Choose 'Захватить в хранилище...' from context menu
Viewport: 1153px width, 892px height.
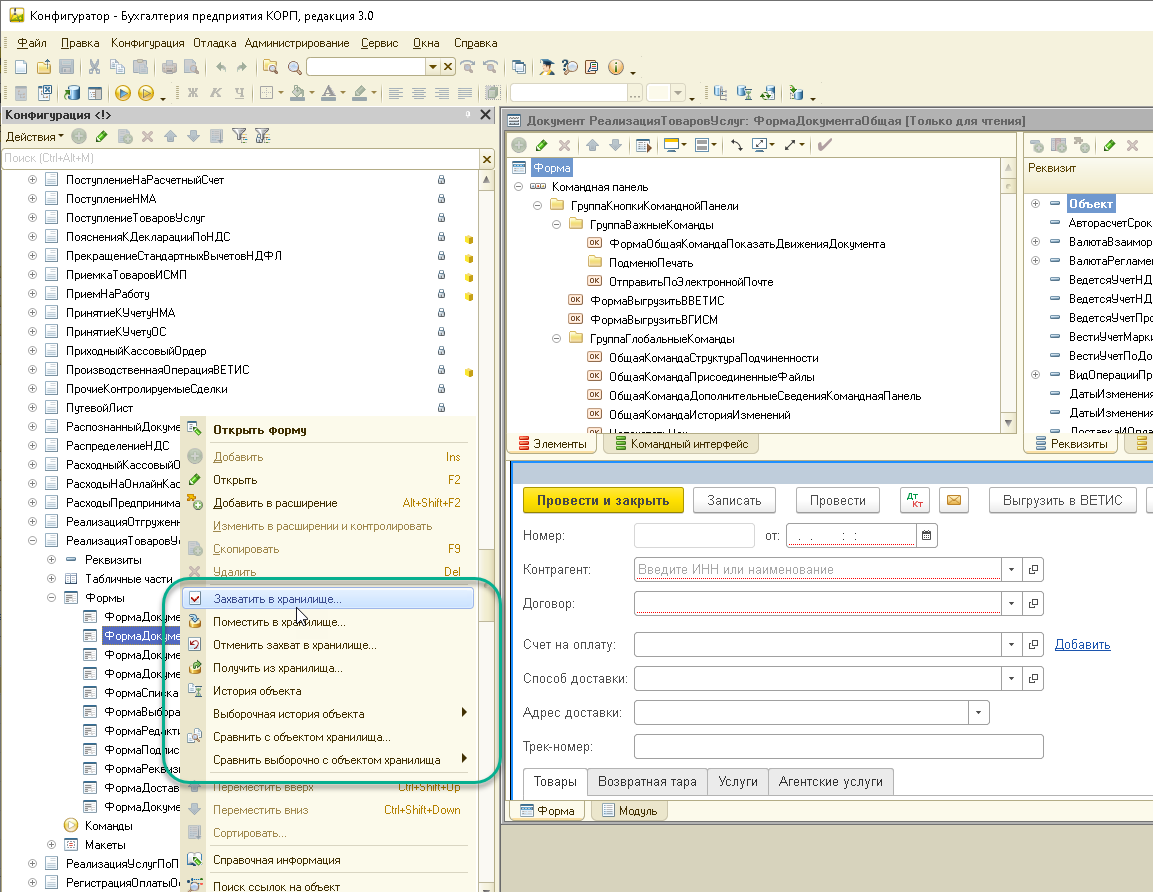(277, 599)
